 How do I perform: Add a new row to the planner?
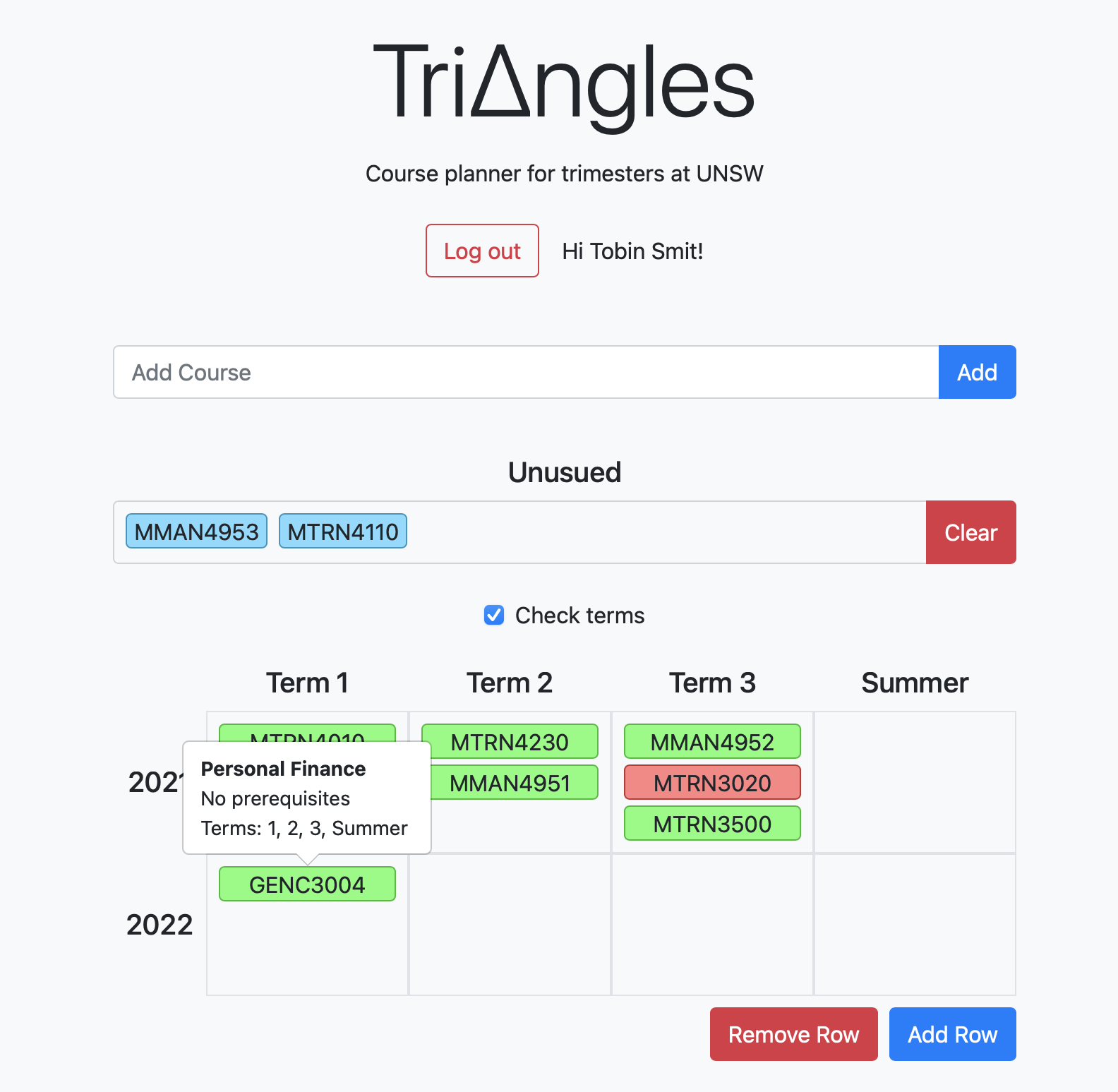click(x=952, y=1034)
